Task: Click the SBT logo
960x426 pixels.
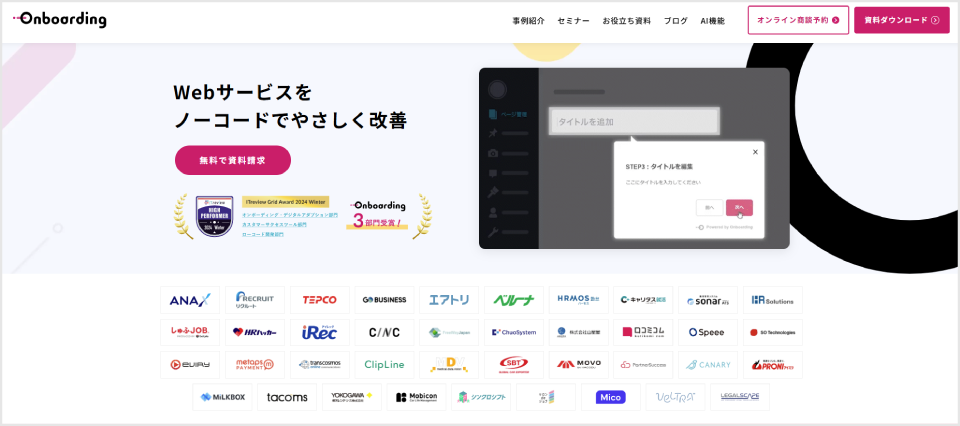Action: pyautogui.click(x=514, y=365)
